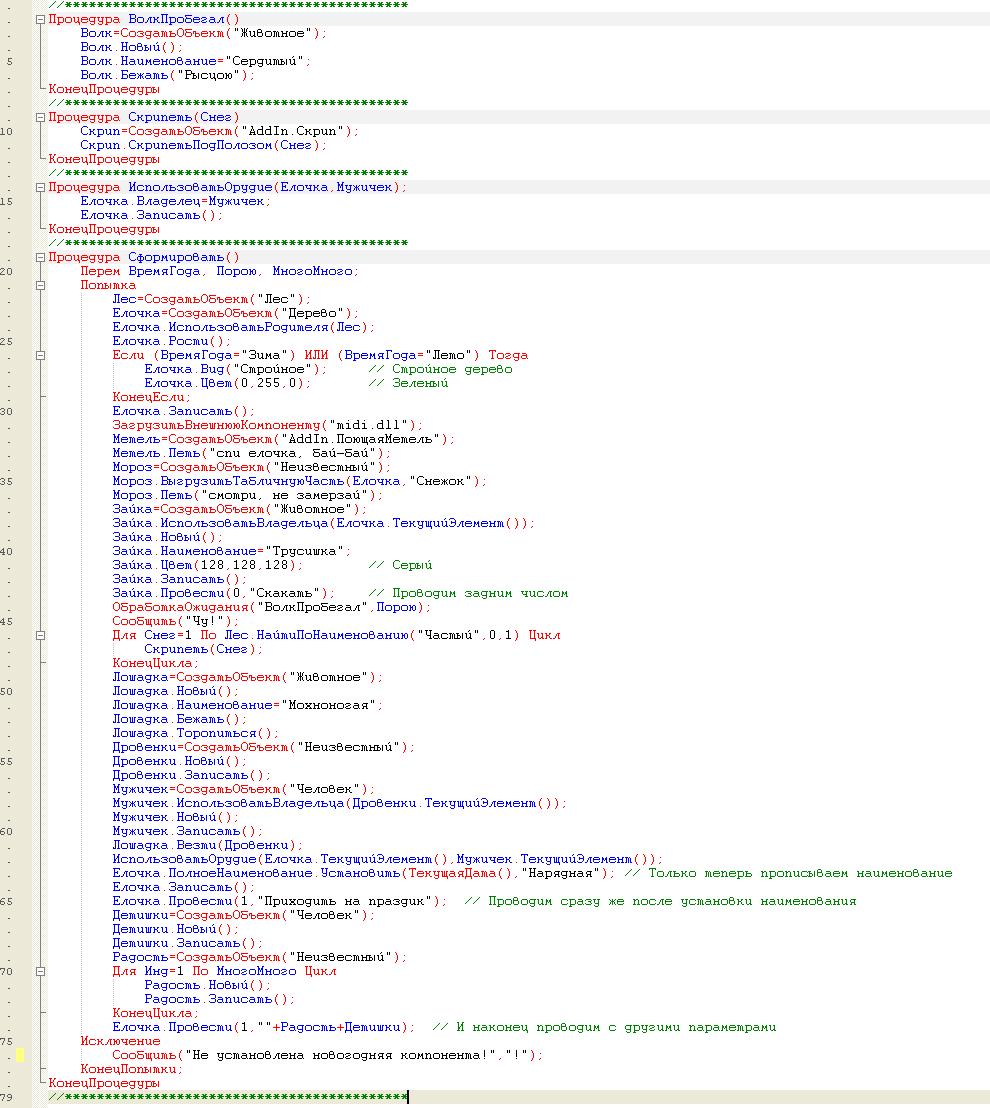The image size is (990, 1108).
Task: Place cursor on the Исключение keyword
Action: pos(120,1041)
